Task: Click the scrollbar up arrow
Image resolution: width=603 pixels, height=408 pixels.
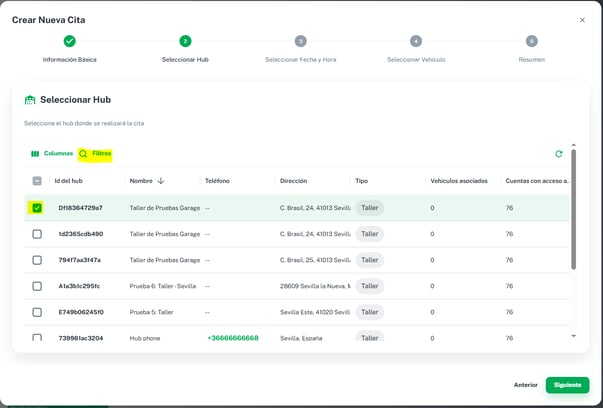Action: tap(573, 145)
